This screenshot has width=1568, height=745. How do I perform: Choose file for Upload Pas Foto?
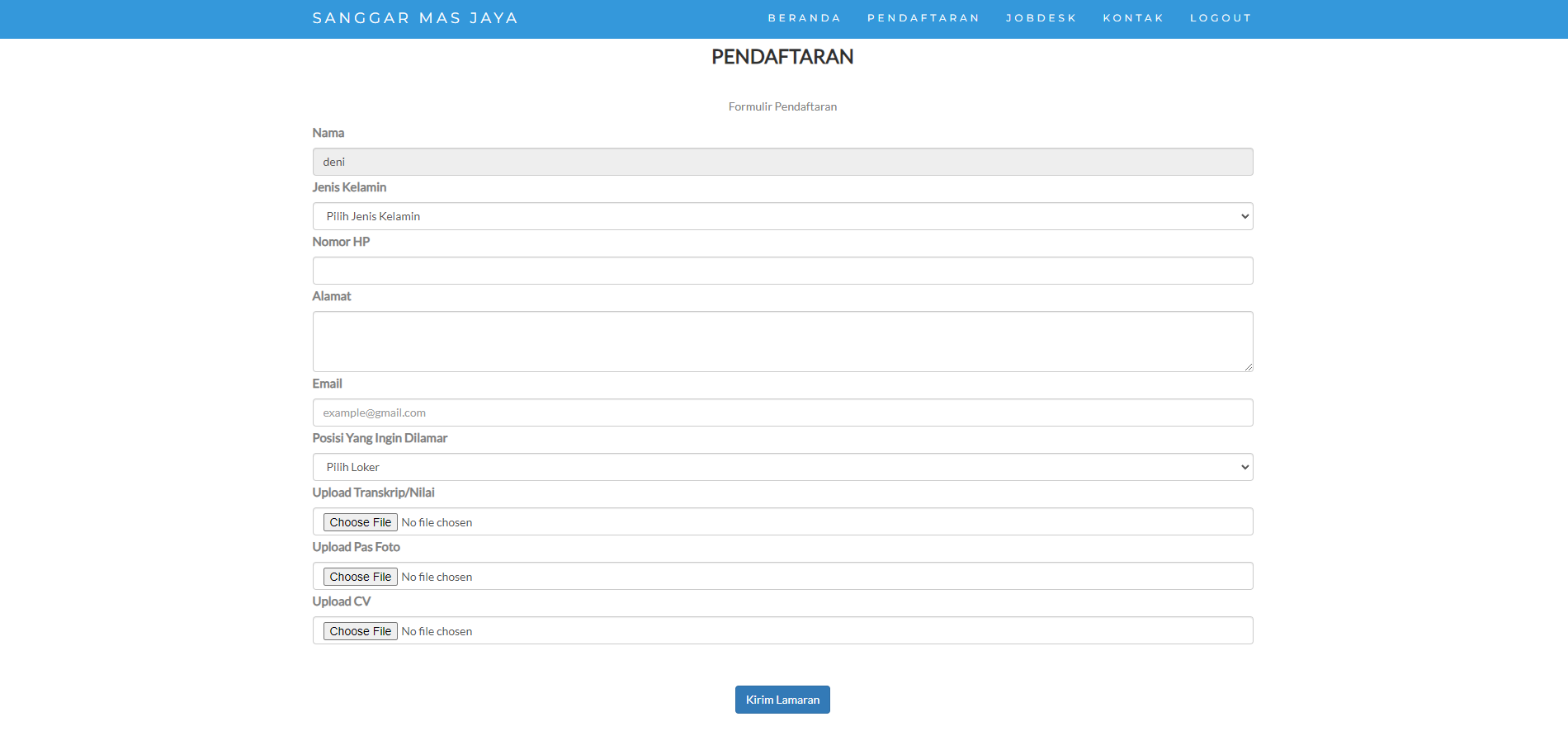point(361,577)
